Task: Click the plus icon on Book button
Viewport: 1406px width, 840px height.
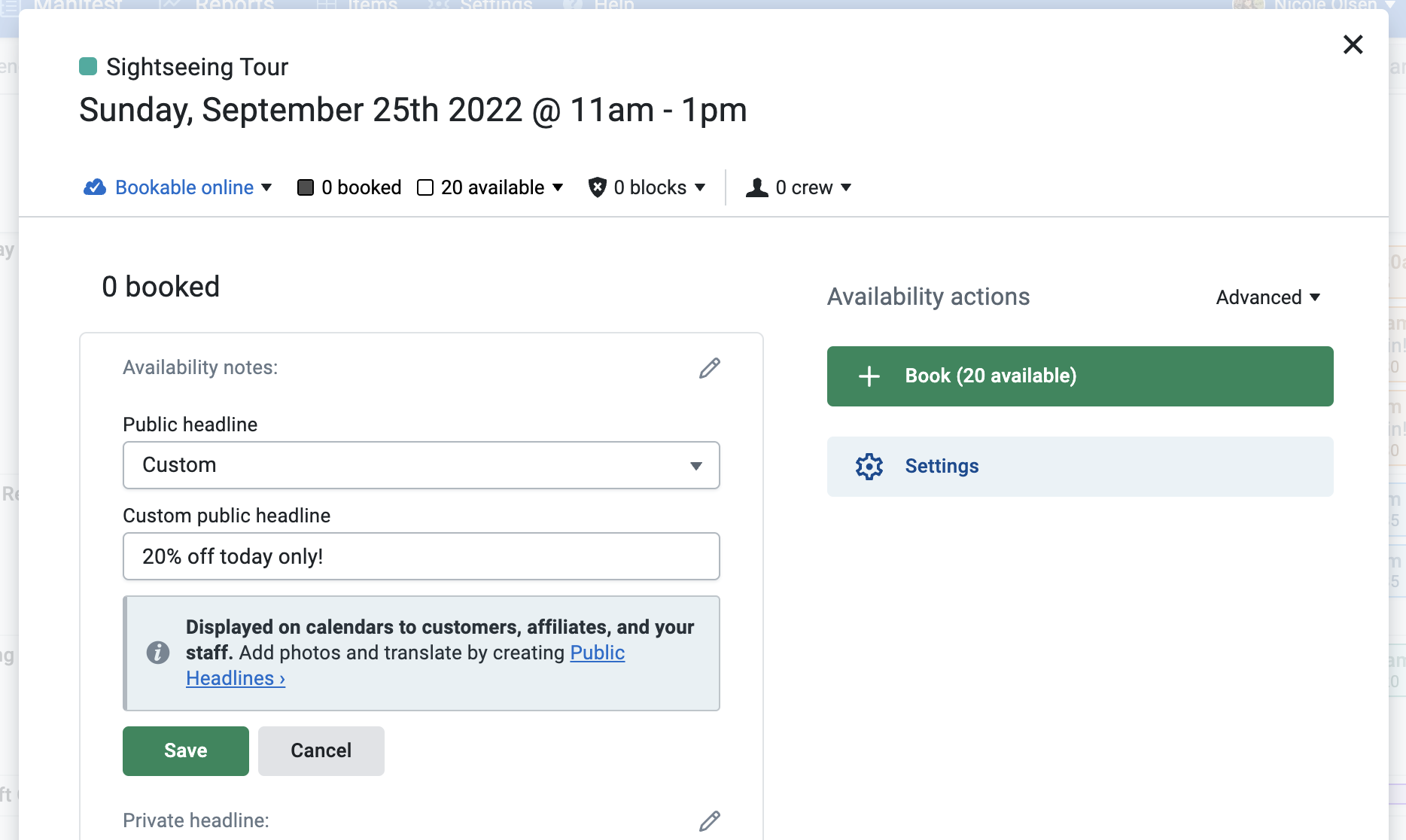Action: pyautogui.click(x=869, y=376)
